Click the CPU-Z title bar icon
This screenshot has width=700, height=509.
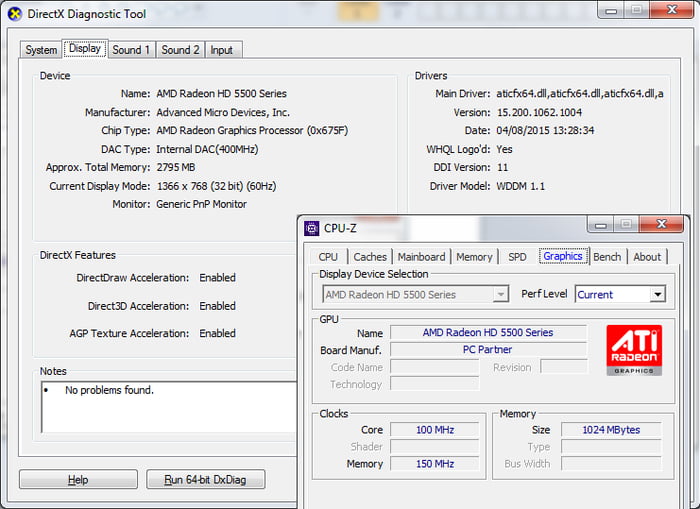pos(311,228)
